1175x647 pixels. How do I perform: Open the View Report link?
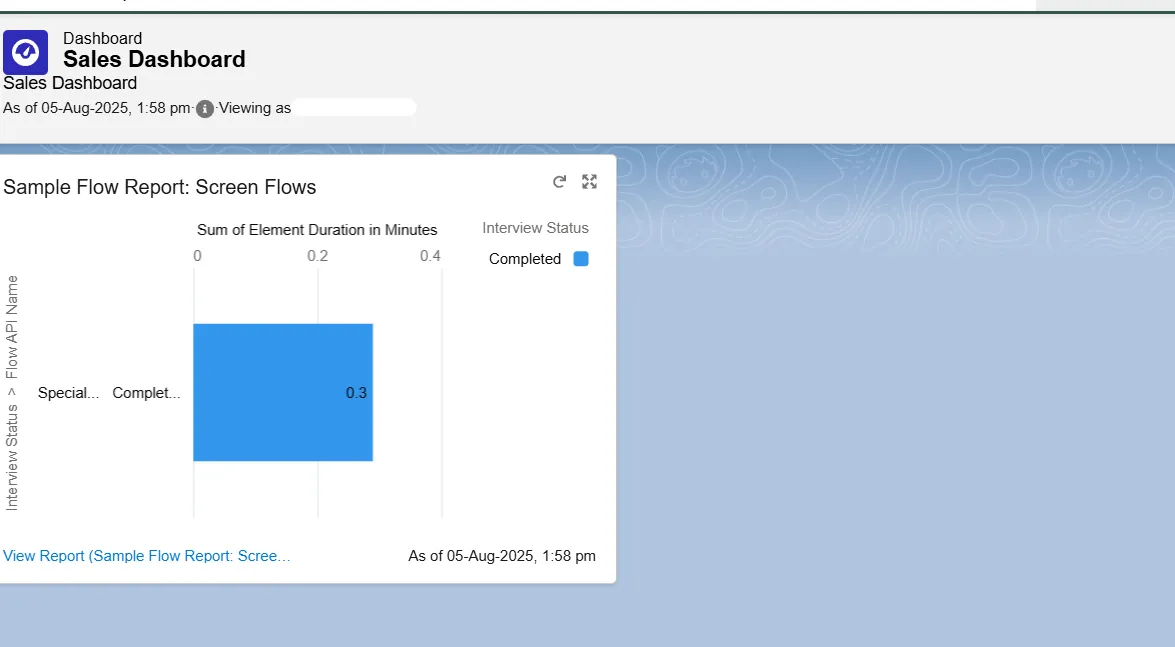(147, 556)
